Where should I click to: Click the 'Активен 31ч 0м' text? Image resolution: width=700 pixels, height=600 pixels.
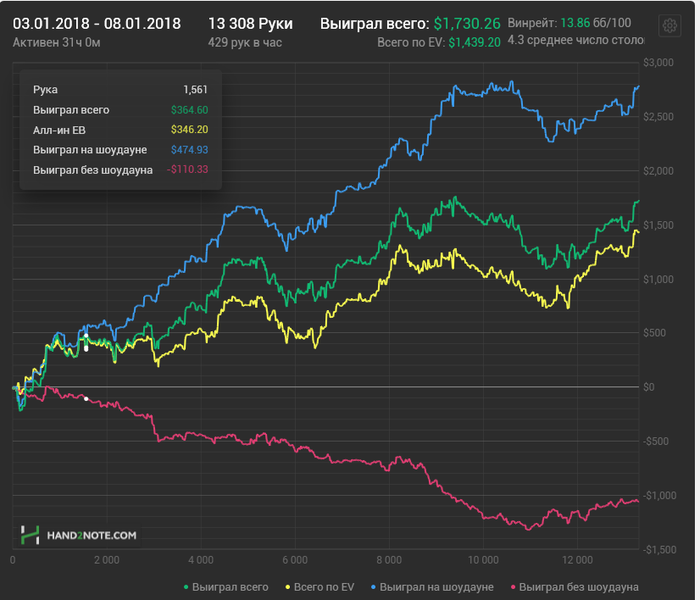click(x=56, y=42)
